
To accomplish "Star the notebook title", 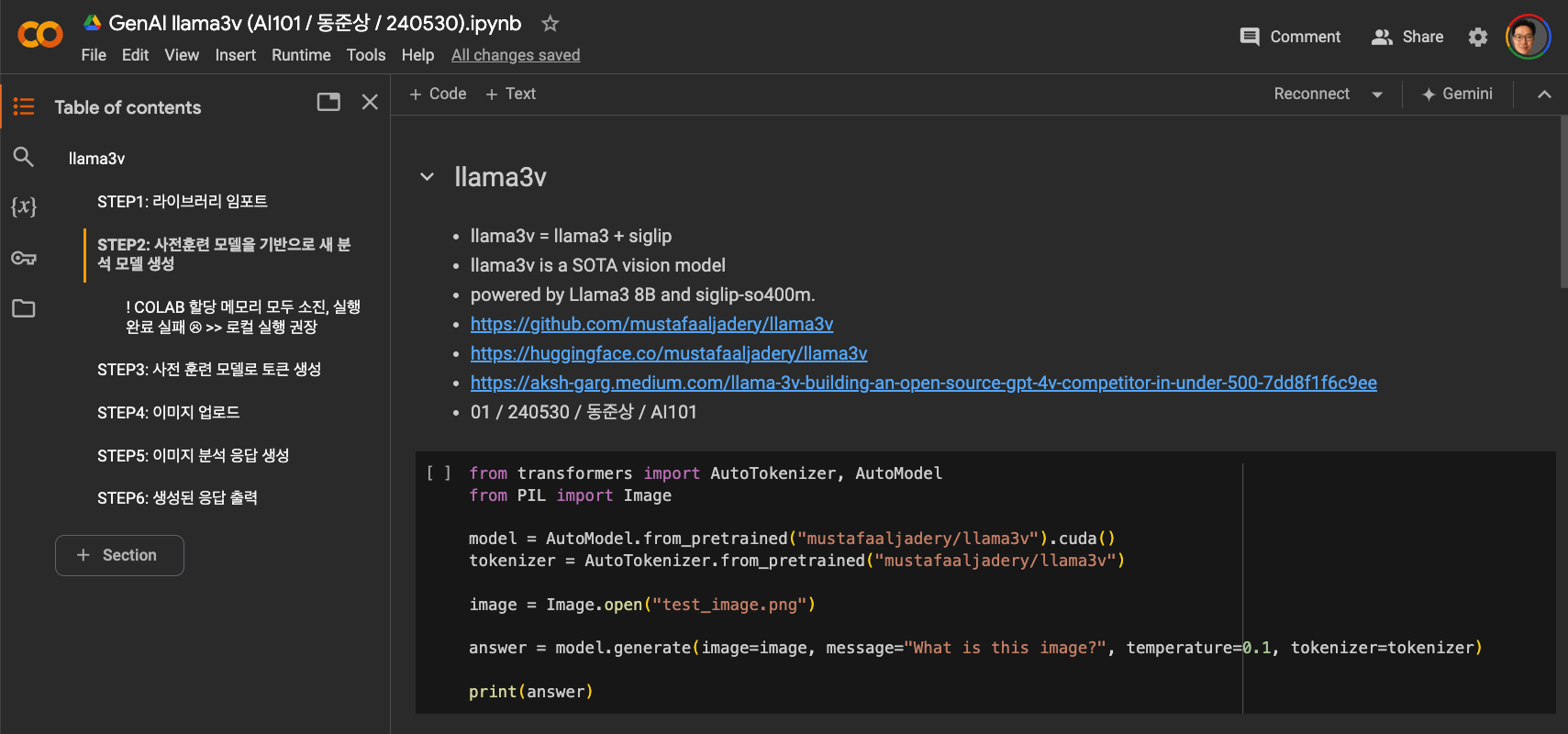I will coord(550,24).
